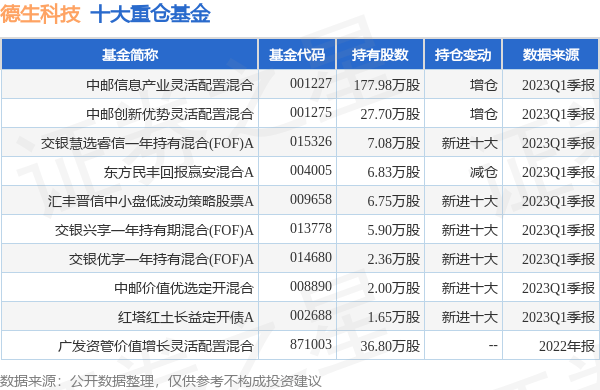Viewport: 600px width, 390px height.
Task: Click 增仓 in the 001227 row
Action: pyautogui.click(x=484, y=85)
